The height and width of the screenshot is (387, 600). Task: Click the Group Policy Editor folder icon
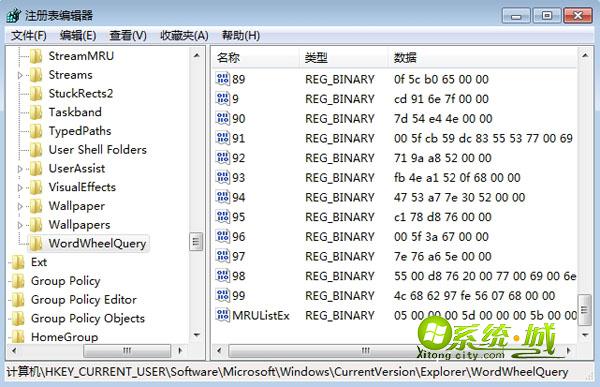pos(18,300)
